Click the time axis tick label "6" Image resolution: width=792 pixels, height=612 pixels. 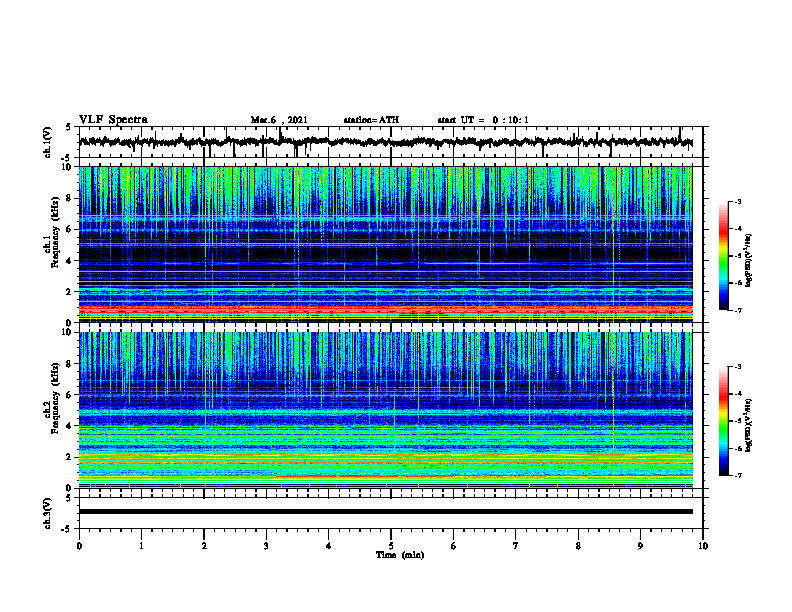point(454,546)
